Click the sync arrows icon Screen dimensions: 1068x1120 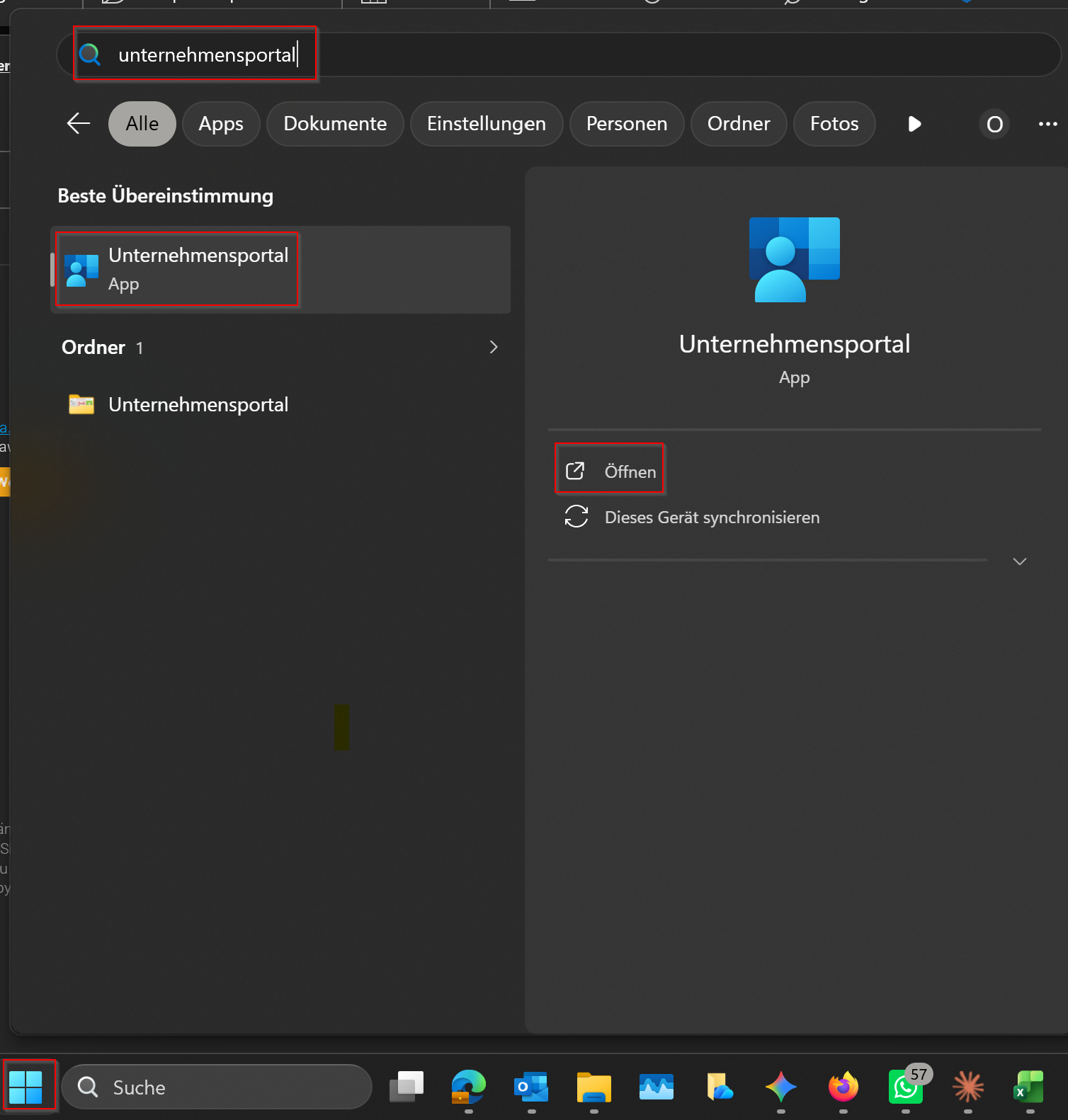pyautogui.click(x=576, y=517)
